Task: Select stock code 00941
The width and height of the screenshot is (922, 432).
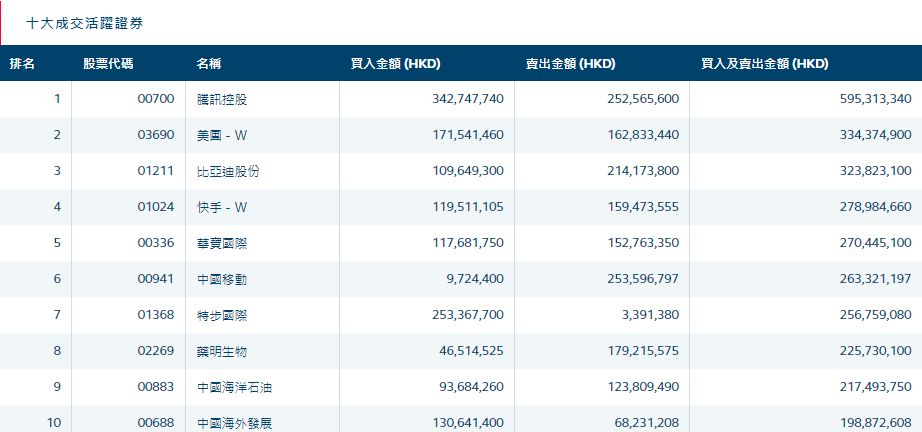Action: point(156,279)
